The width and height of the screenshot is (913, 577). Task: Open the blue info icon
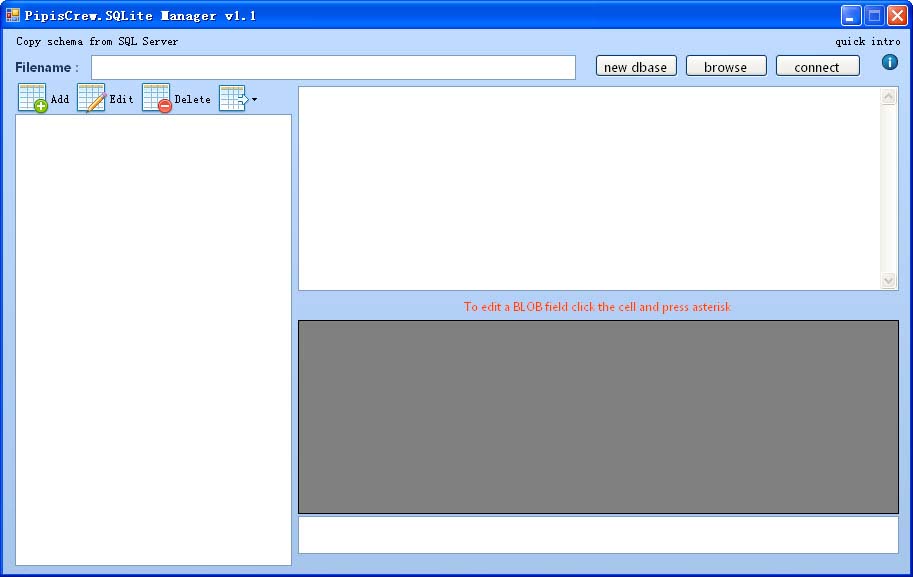[x=889, y=62]
